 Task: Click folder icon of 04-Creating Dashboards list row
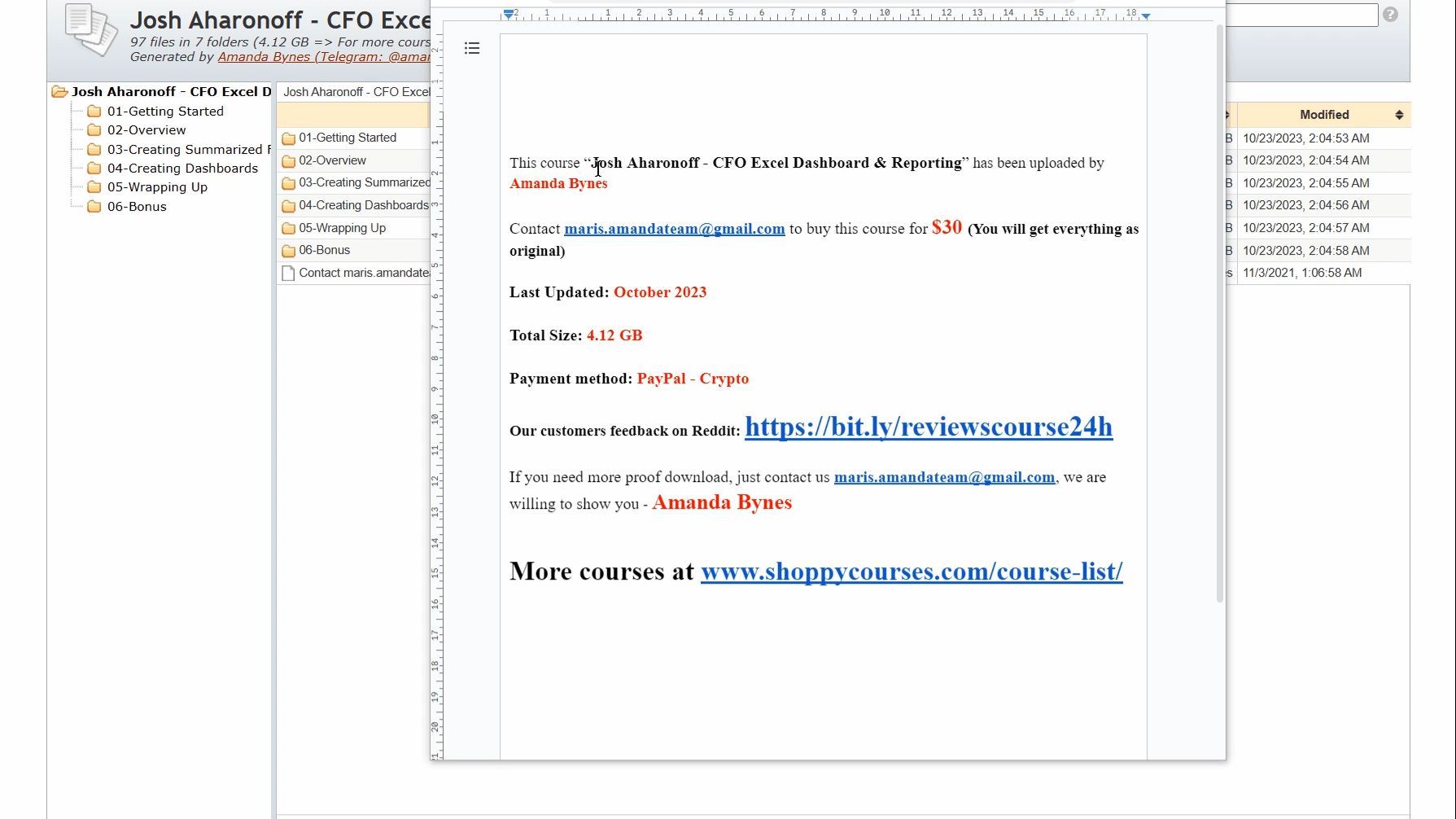[288, 206]
